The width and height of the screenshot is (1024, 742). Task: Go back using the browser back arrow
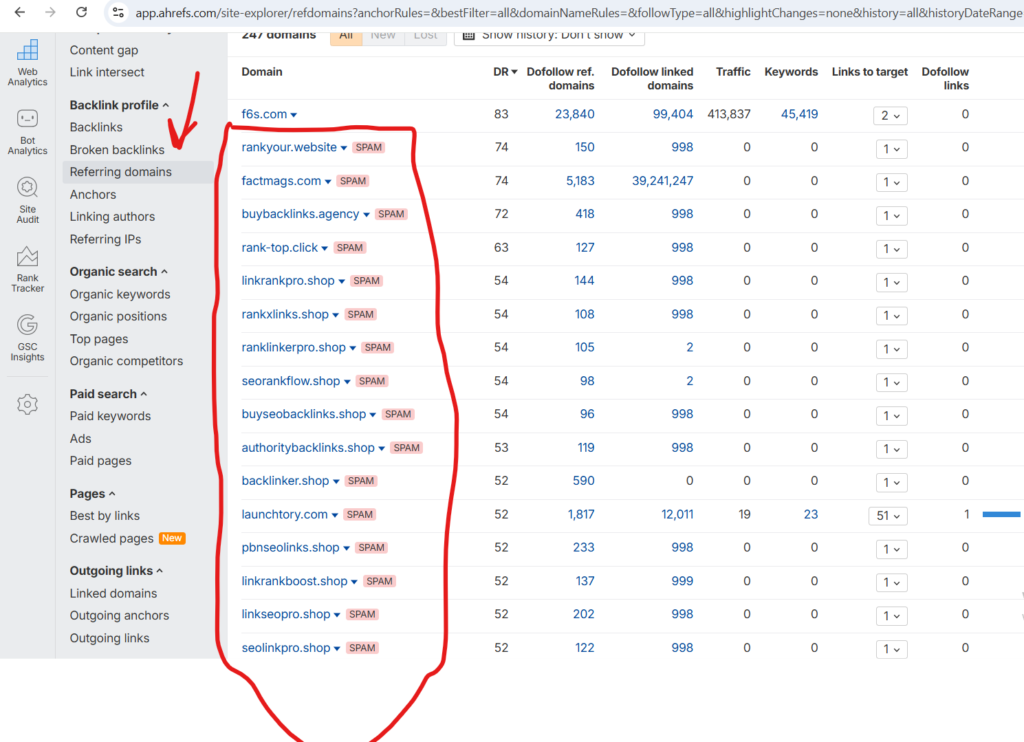pyautogui.click(x=20, y=12)
